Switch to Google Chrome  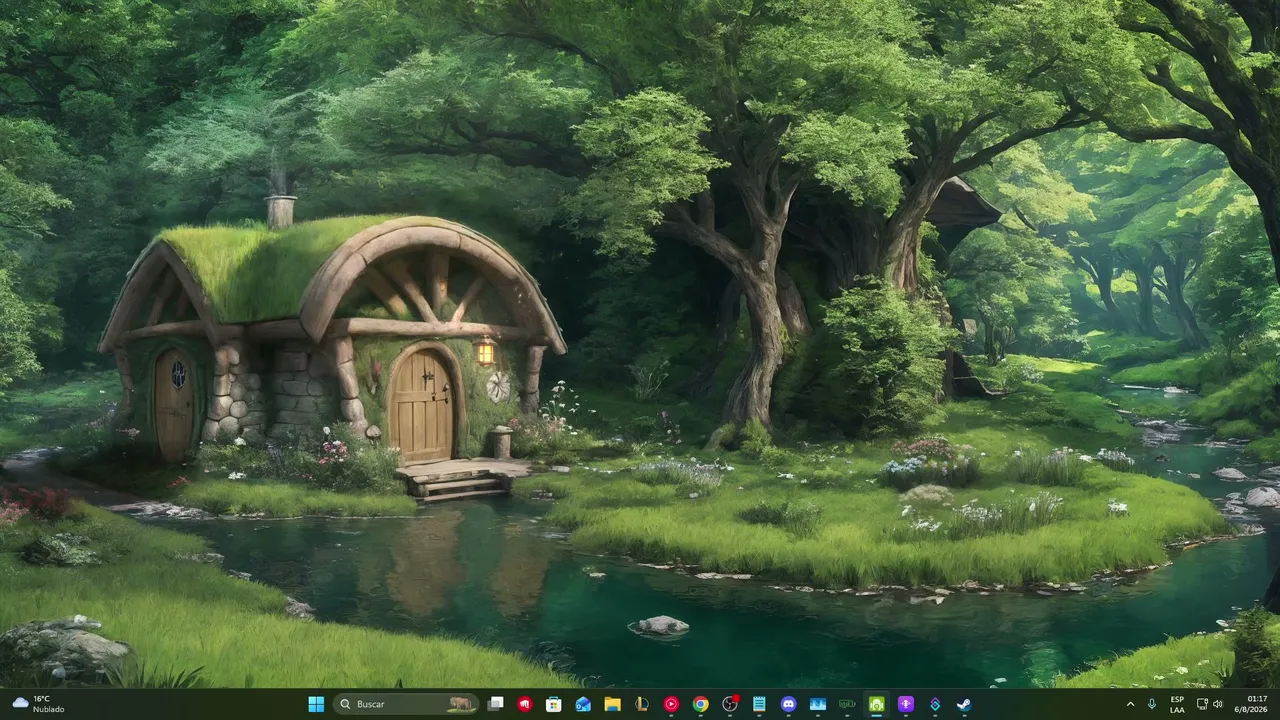tap(700, 704)
